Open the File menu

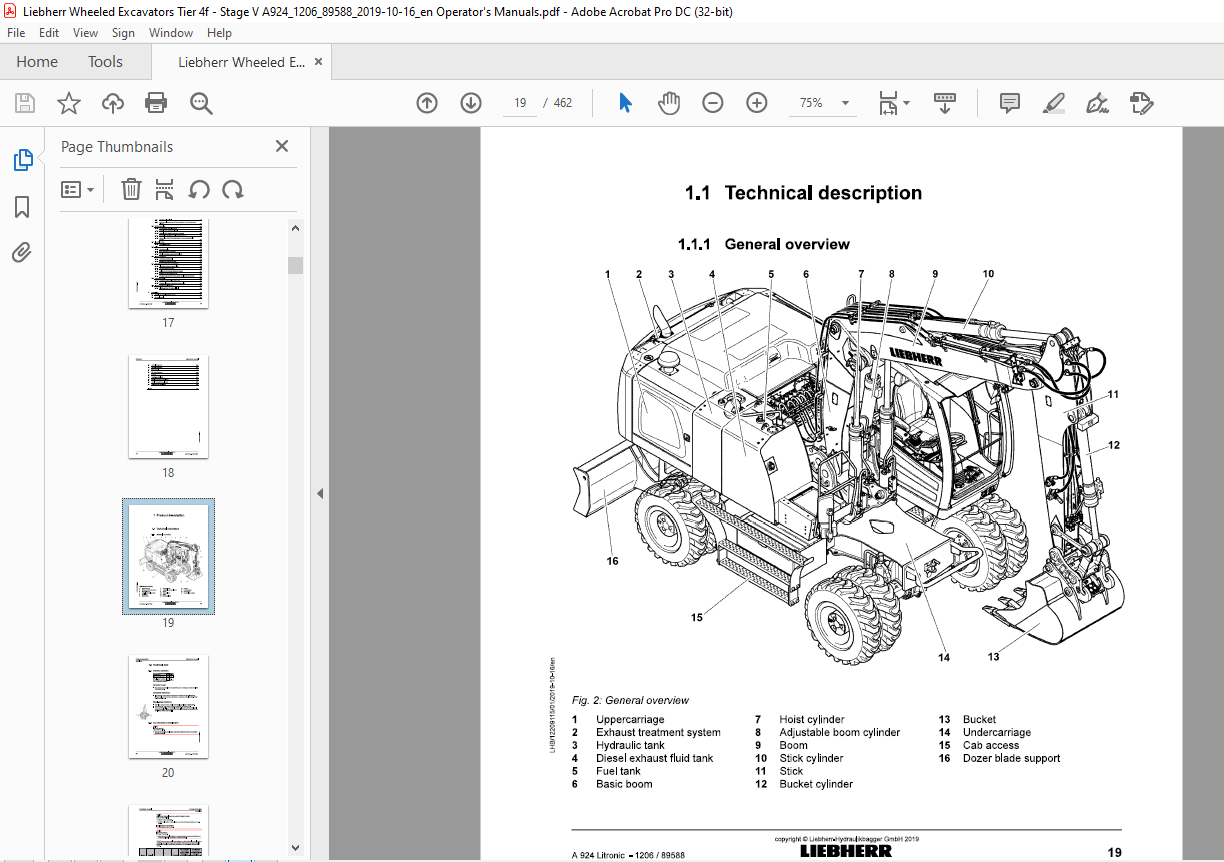click(x=16, y=33)
